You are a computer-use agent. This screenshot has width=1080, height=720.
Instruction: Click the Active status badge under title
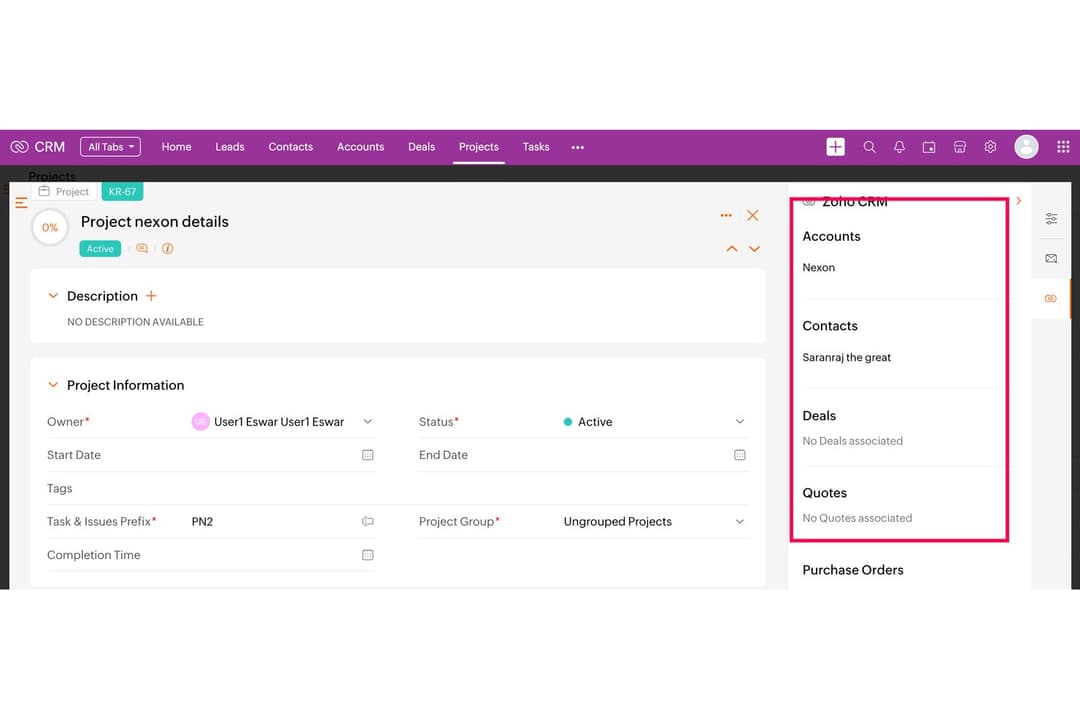[100, 249]
